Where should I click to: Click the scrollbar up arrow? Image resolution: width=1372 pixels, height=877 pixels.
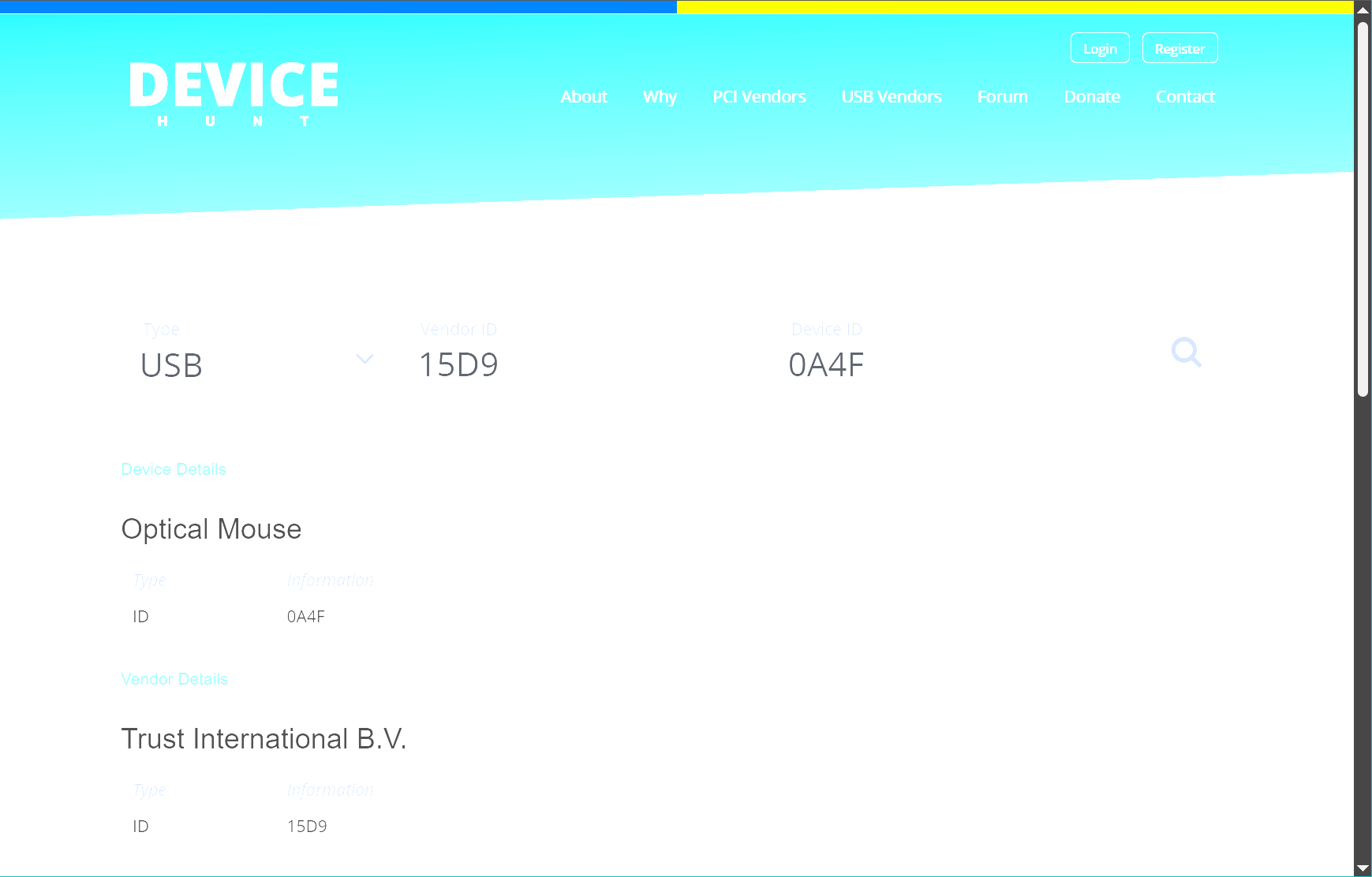(1363, 9)
